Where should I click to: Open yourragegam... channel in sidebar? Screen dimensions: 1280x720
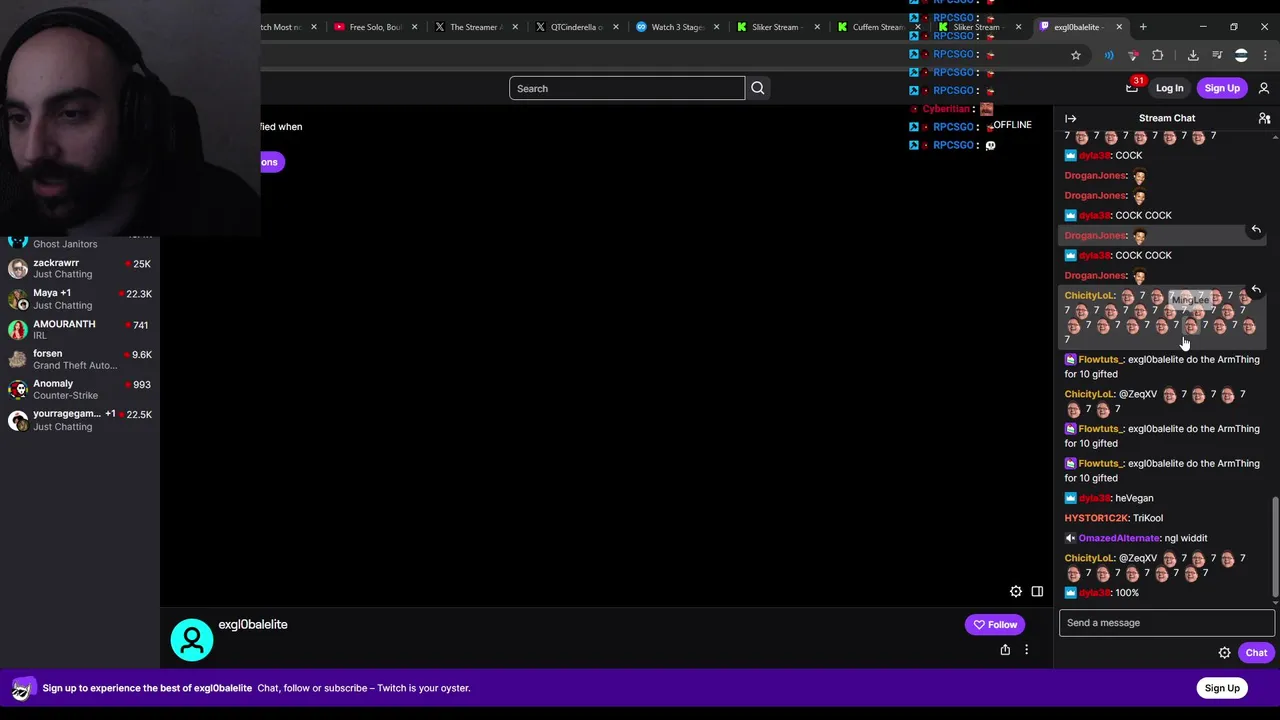tap(80, 420)
